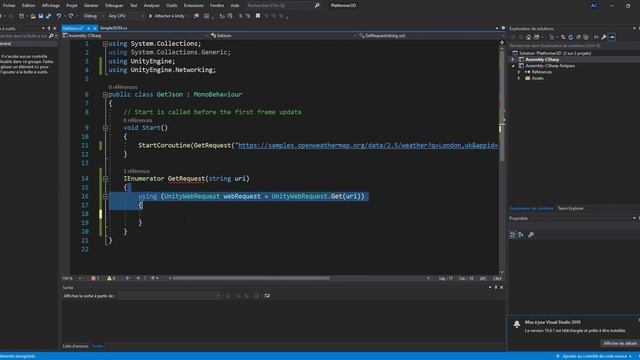Click the Save file toolbar icon
Image resolution: width=640 pixels, height=360 pixels.
coord(41,16)
